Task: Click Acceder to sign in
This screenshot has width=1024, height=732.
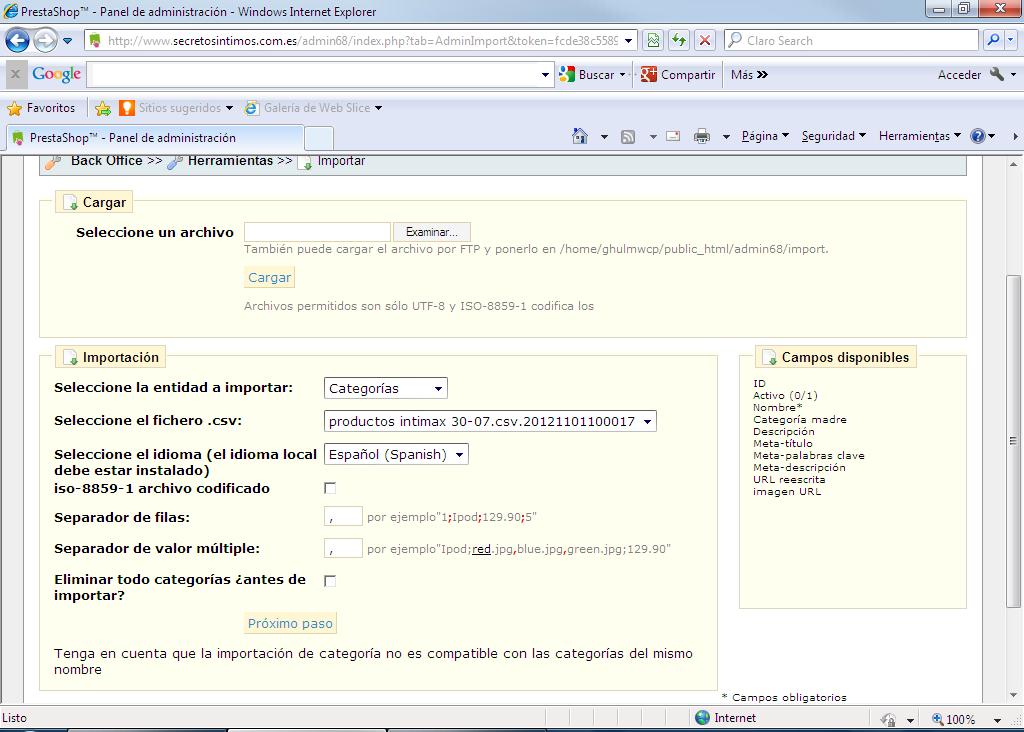Action: [959, 74]
